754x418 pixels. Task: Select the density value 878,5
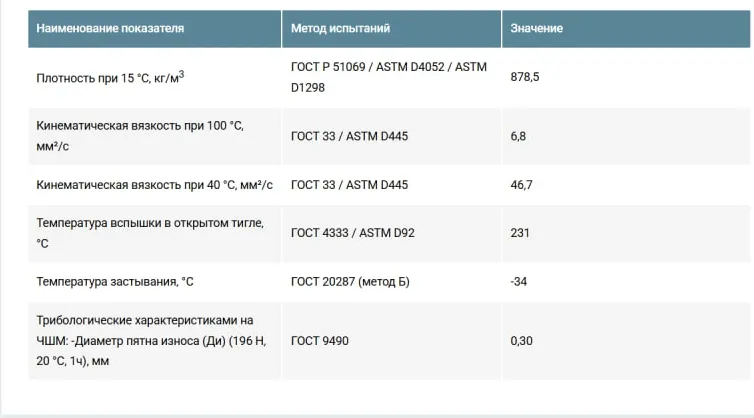click(x=525, y=77)
